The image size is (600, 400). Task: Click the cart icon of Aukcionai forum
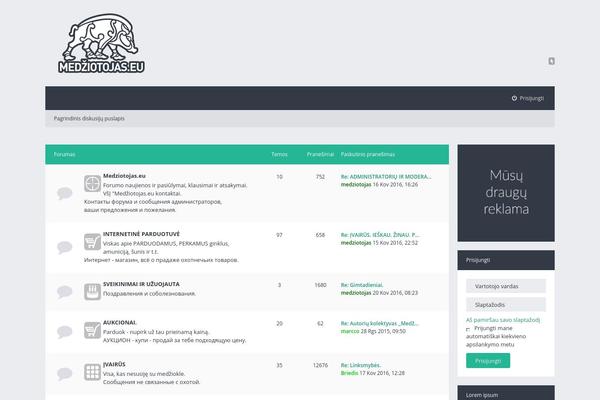pyautogui.click(x=92, y=330)
